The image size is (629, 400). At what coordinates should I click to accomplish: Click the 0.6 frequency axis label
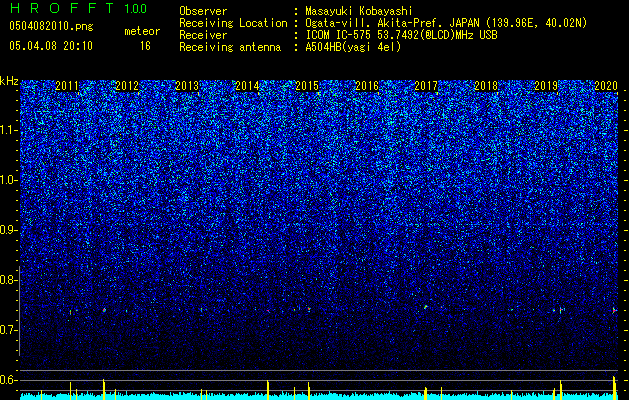pos(8,380)
